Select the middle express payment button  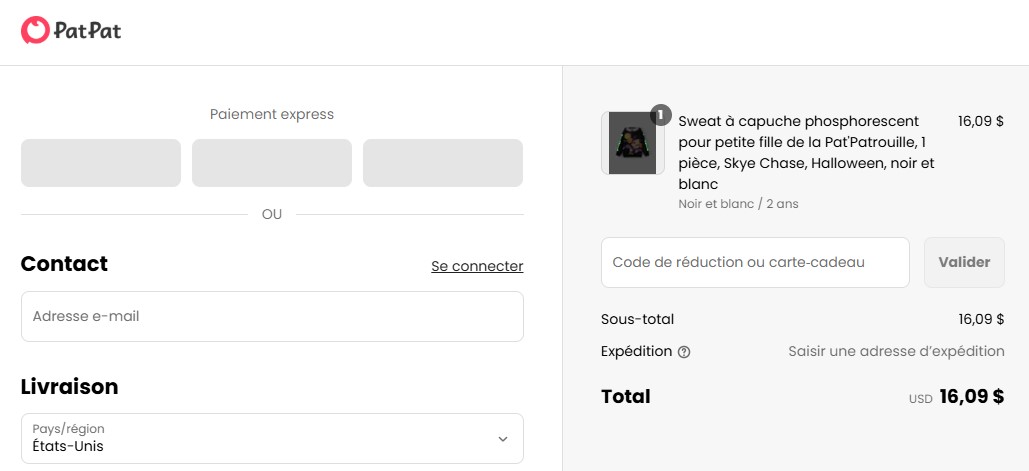[272, 163]
